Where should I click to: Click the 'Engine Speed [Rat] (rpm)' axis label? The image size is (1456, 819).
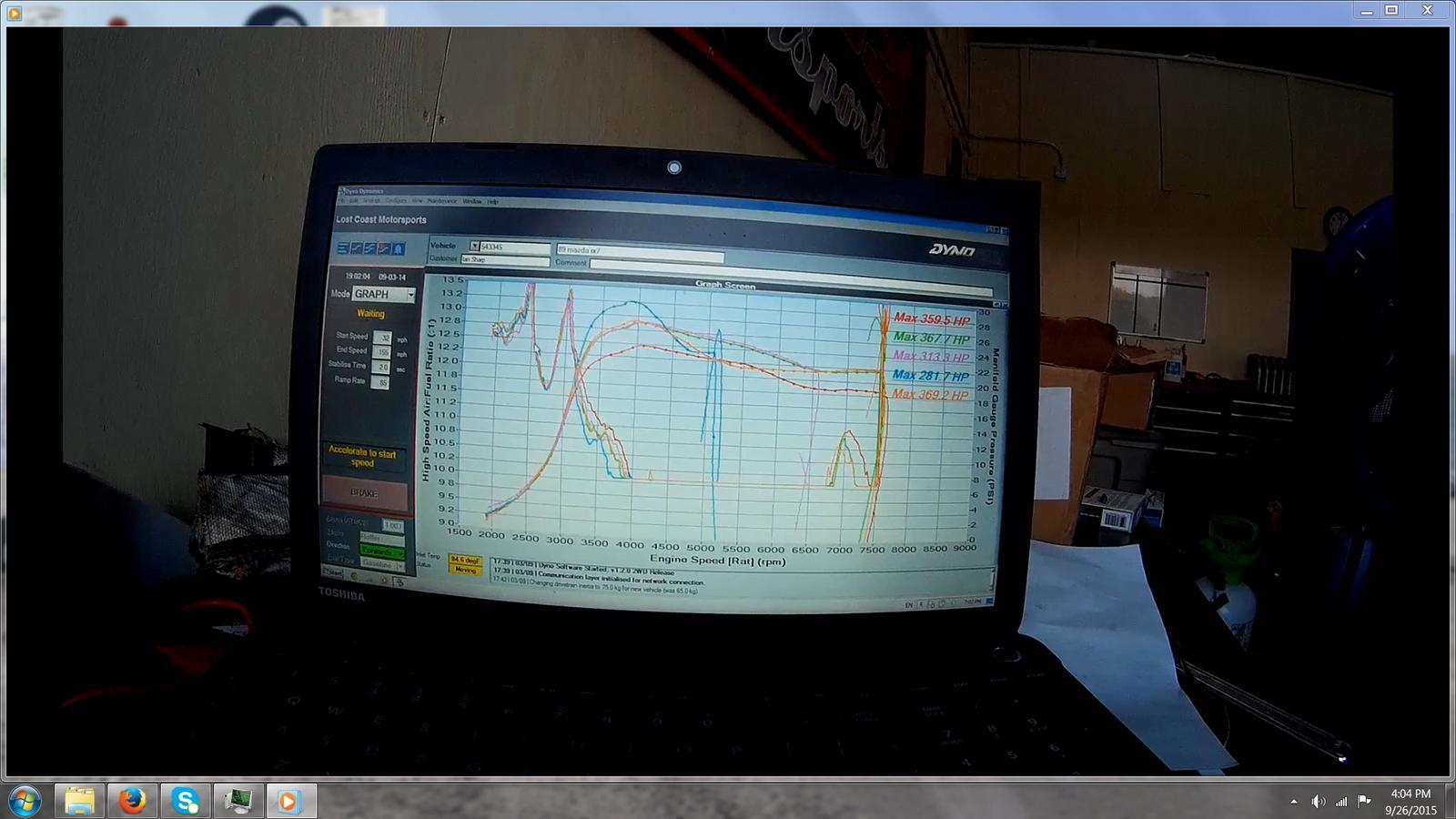[x=718, y=561]
